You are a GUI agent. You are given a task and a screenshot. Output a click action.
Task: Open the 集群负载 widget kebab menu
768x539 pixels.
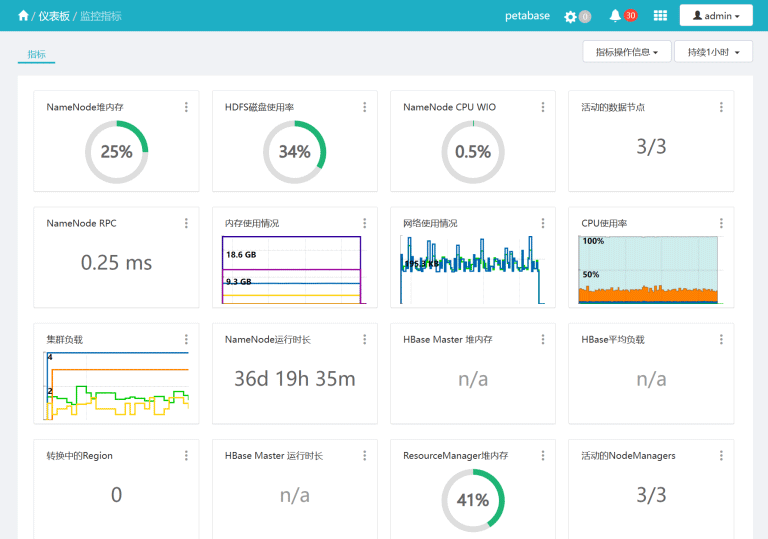point(186,339)
